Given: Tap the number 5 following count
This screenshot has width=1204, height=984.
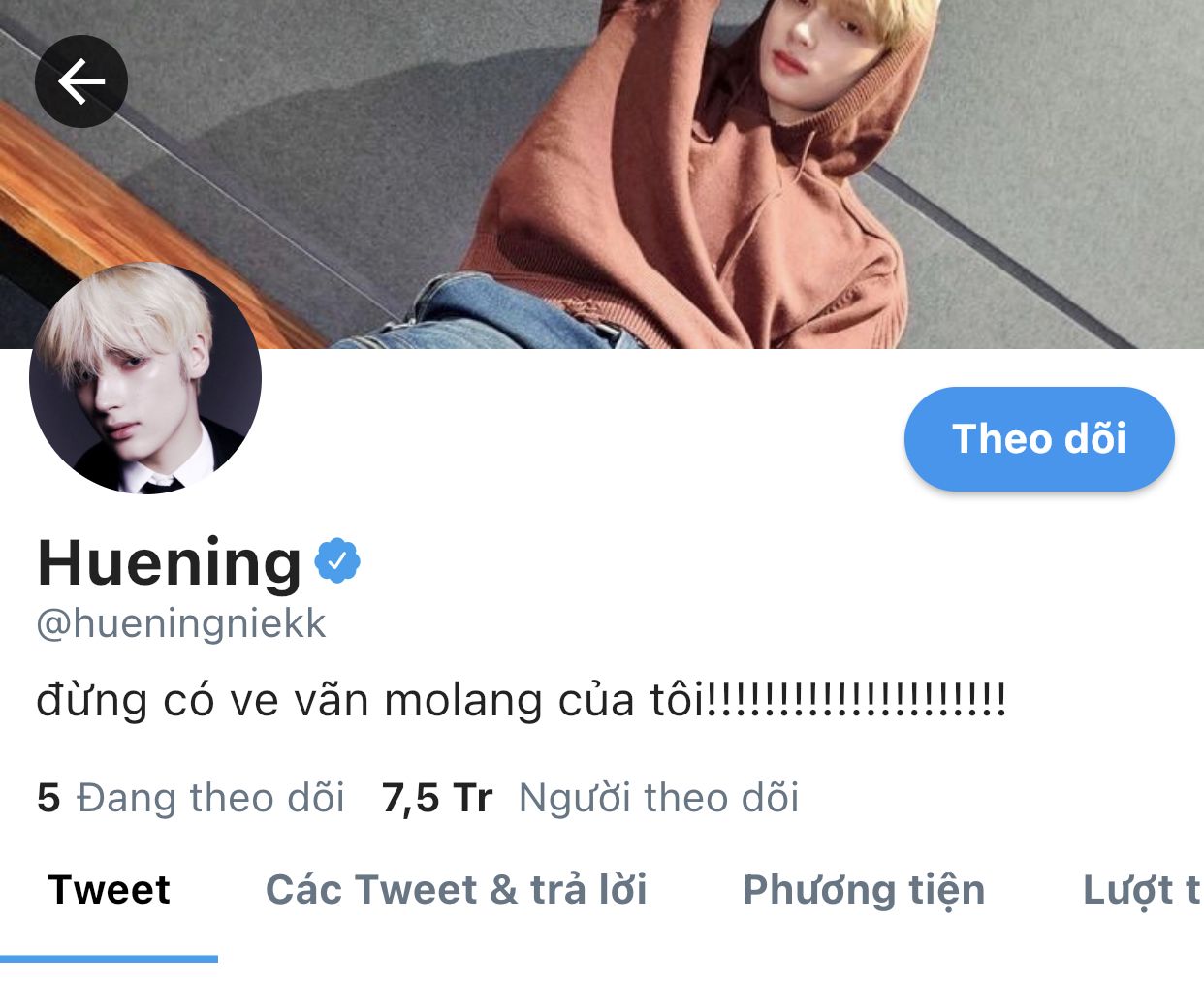Looking at the screenshot, I should tap(48, 798).
